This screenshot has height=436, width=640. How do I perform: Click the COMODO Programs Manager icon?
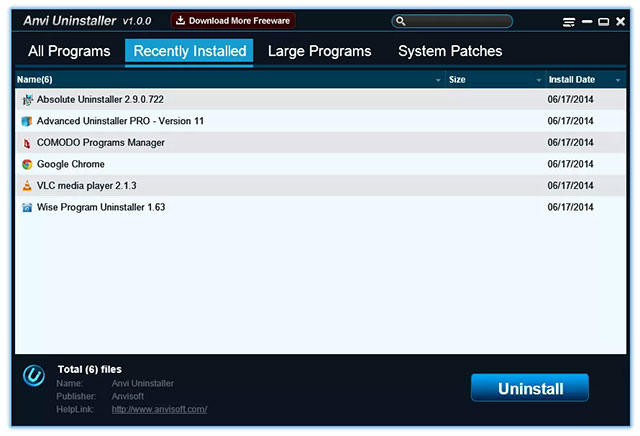click(27, 143)
